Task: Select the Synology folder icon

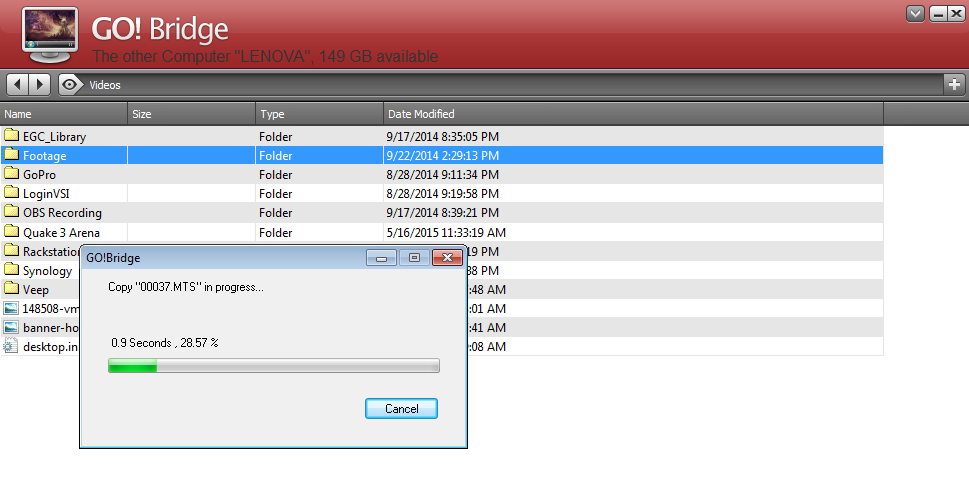Action: point(11,269)
